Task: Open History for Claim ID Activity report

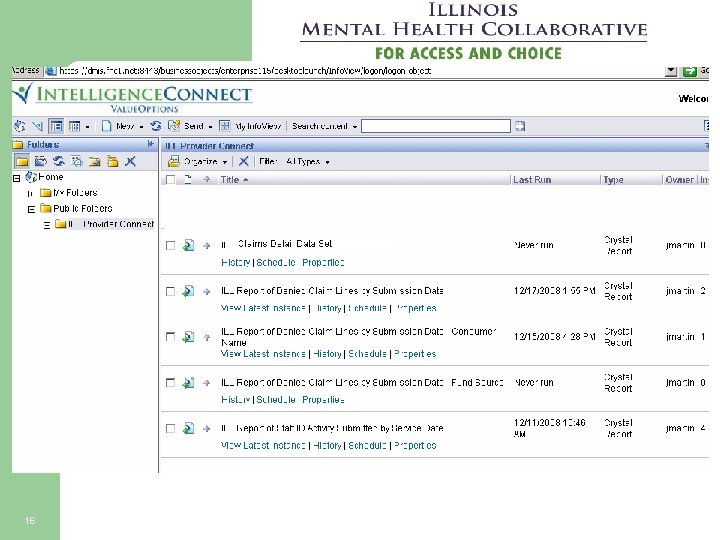Action: click(327, 445)
